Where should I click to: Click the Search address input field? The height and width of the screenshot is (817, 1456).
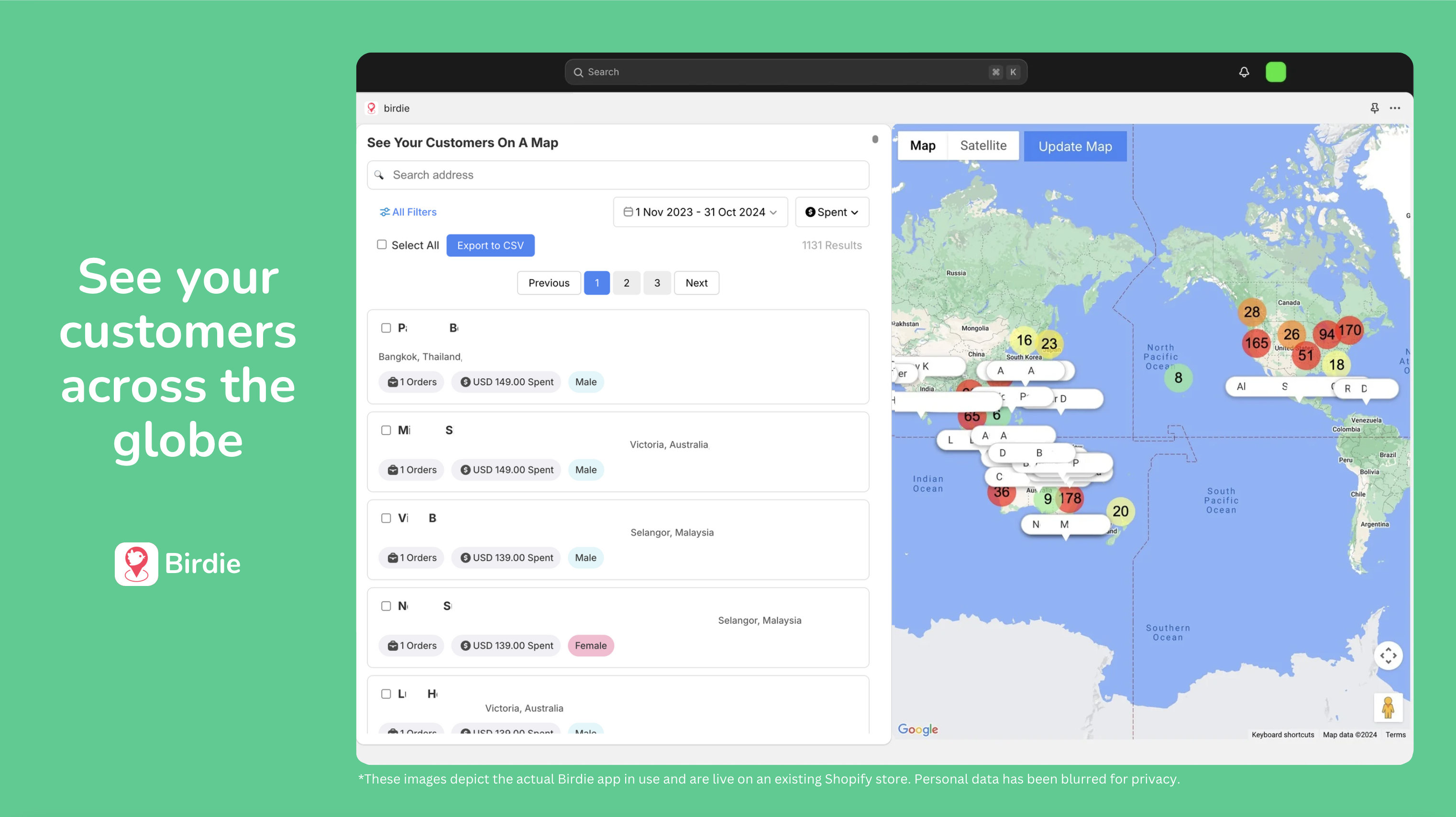coord(618,175)
